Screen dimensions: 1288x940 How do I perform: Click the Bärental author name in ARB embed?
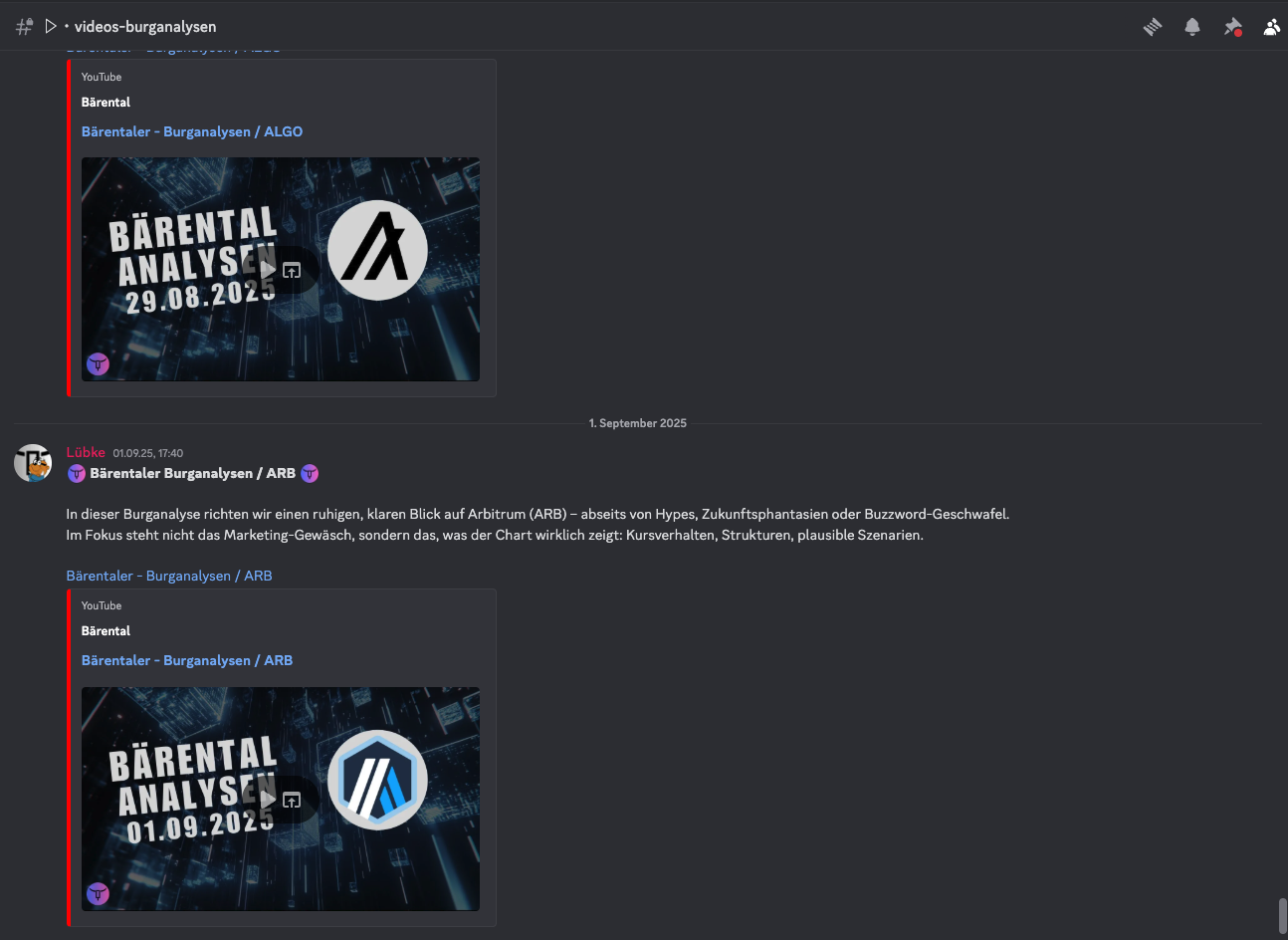pyautogui.click(x=106, y=630)
